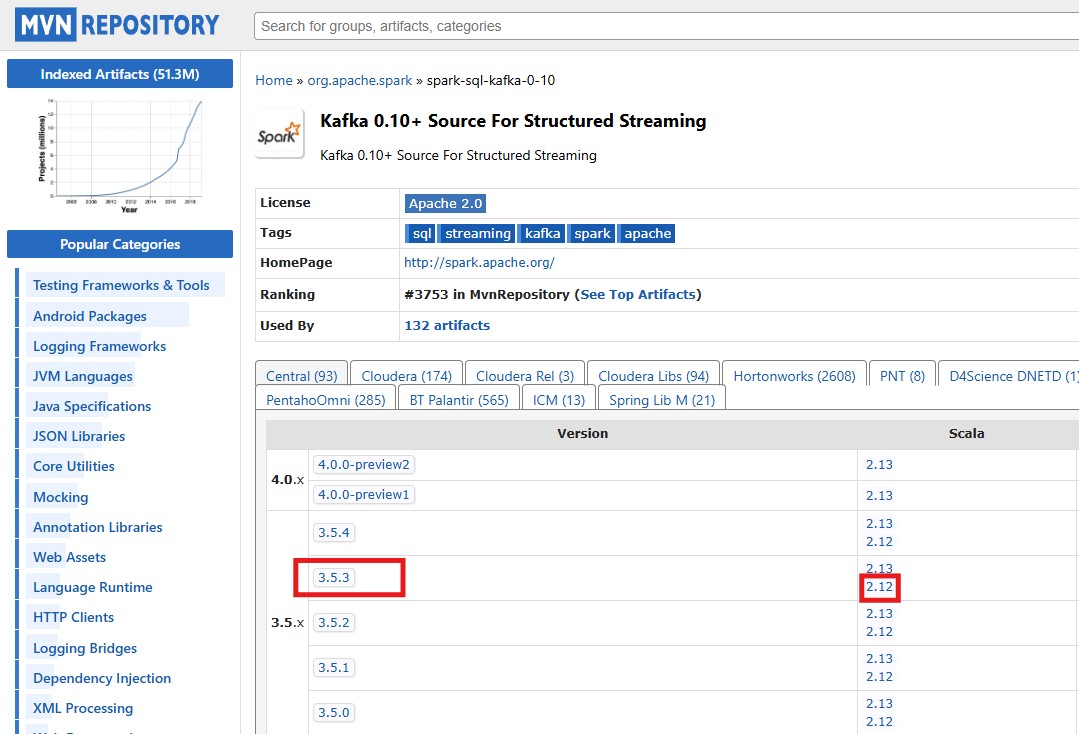This screenshot has width=1079, height=734.
Task: Select the BT Palantir (565) tab
Action: click(x=459, y=400)
